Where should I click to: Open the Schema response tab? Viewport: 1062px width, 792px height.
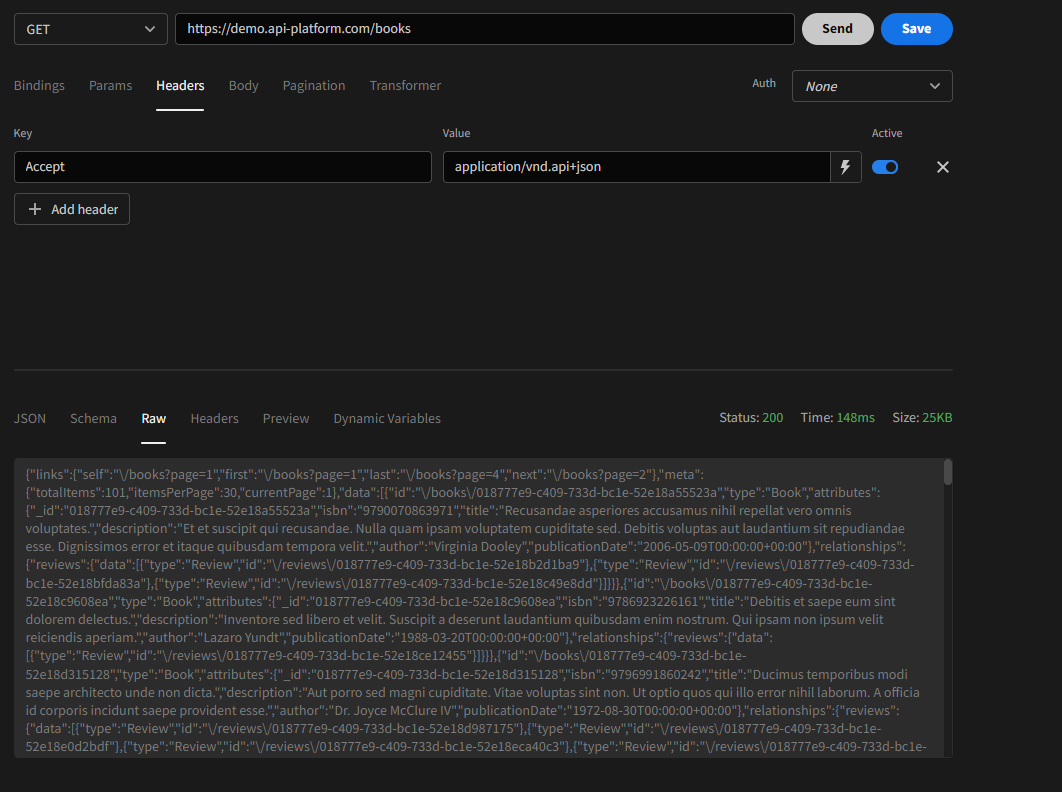93,418
